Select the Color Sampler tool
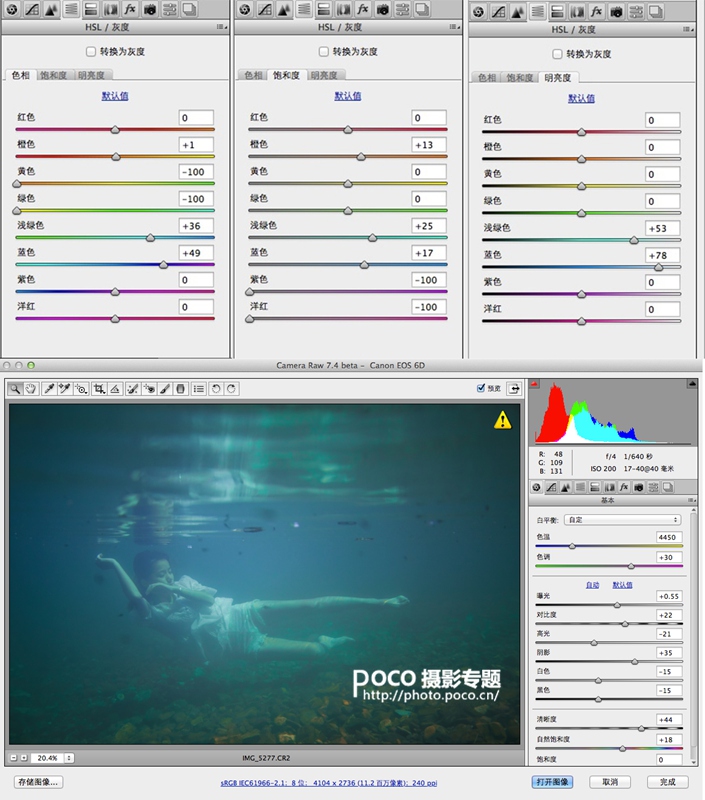705x800 pixels. pos(65,389)
